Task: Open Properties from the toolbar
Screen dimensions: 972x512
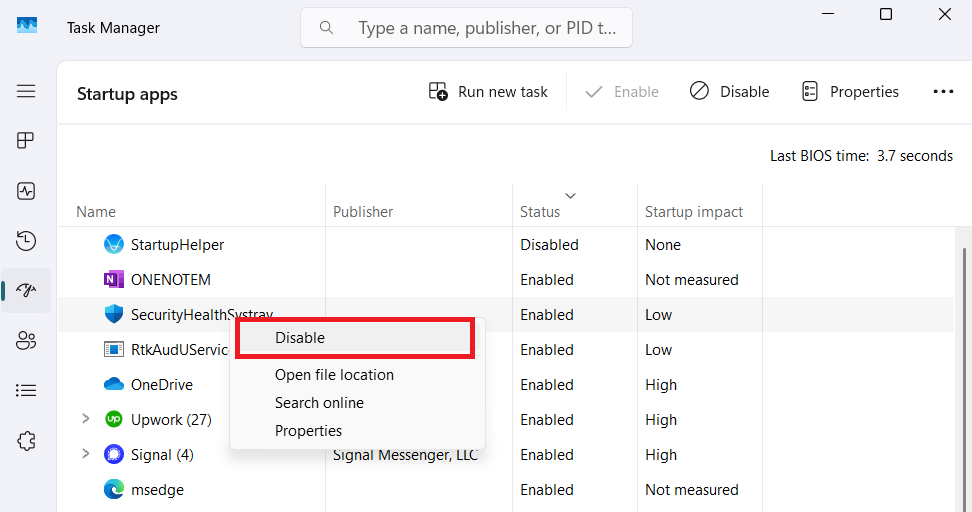Action: click(850, 92)
